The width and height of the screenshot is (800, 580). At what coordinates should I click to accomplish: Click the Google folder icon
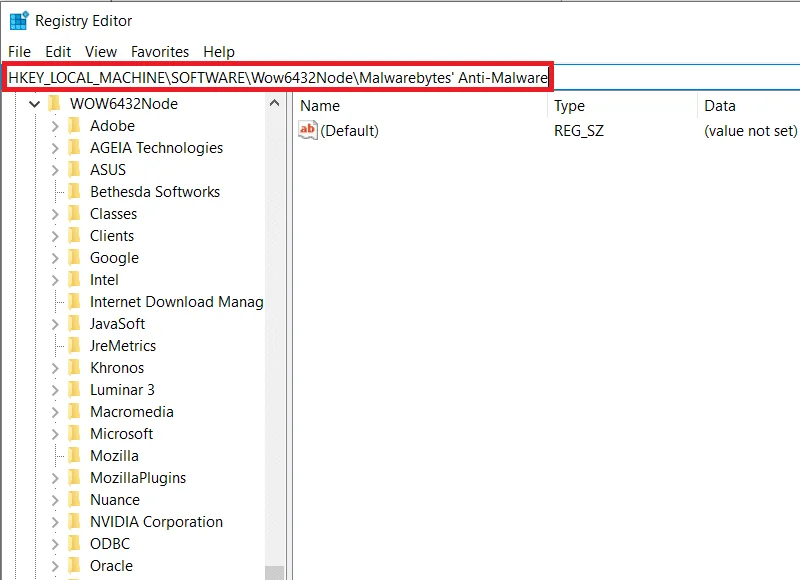coord(74,257)
